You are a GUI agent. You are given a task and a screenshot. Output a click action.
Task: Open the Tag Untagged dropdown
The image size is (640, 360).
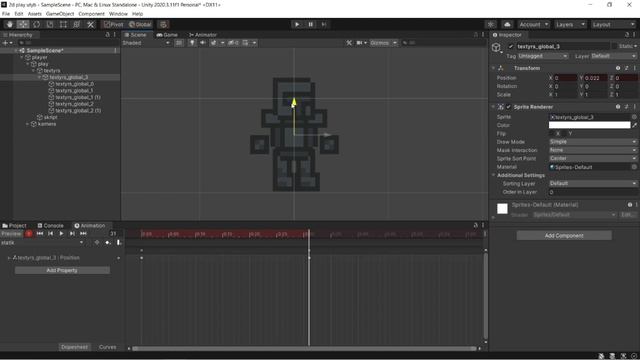click(x=542, y=56)
